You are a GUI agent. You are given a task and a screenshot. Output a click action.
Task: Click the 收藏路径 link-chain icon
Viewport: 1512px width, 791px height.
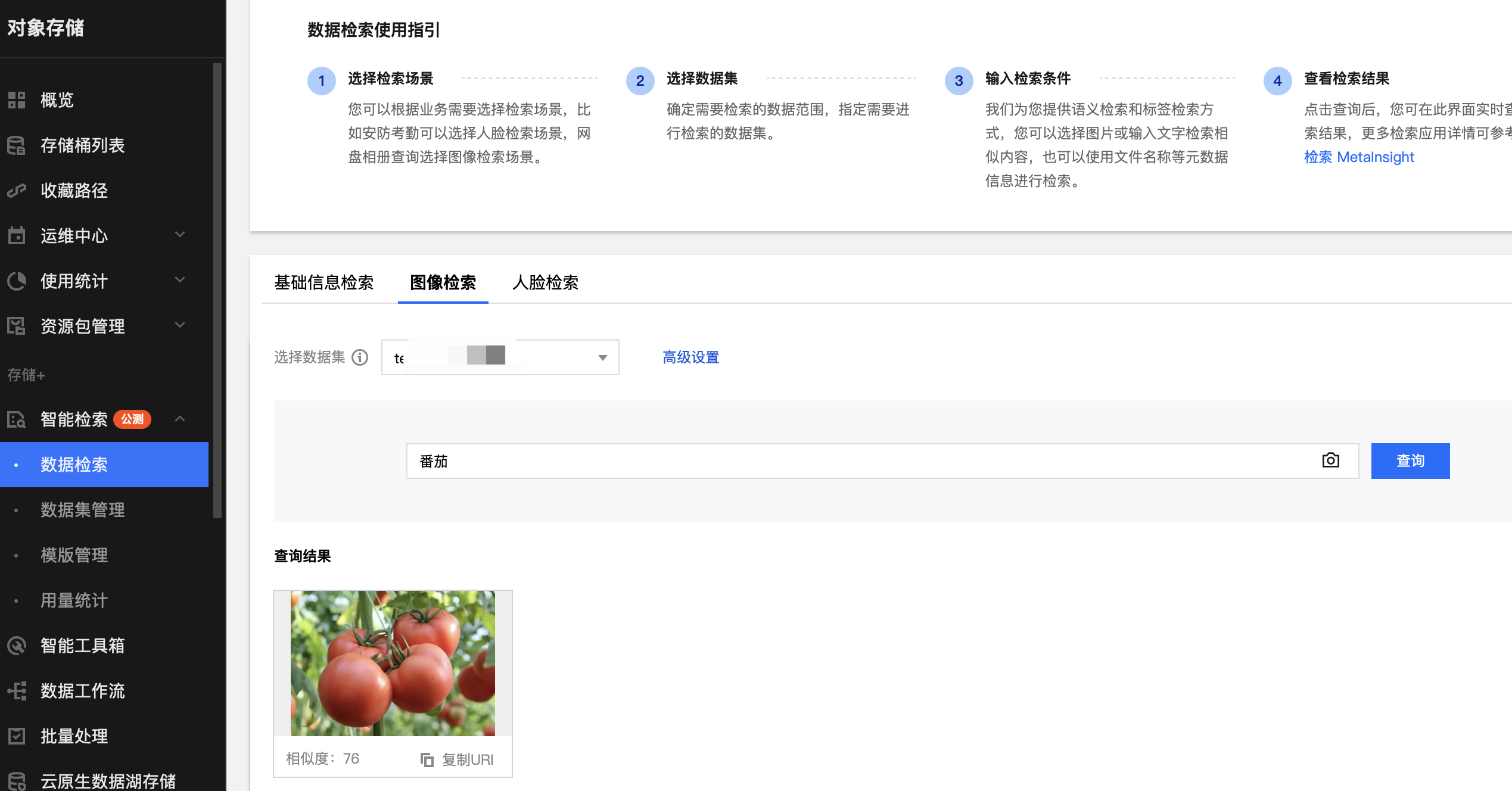point(17,191)
